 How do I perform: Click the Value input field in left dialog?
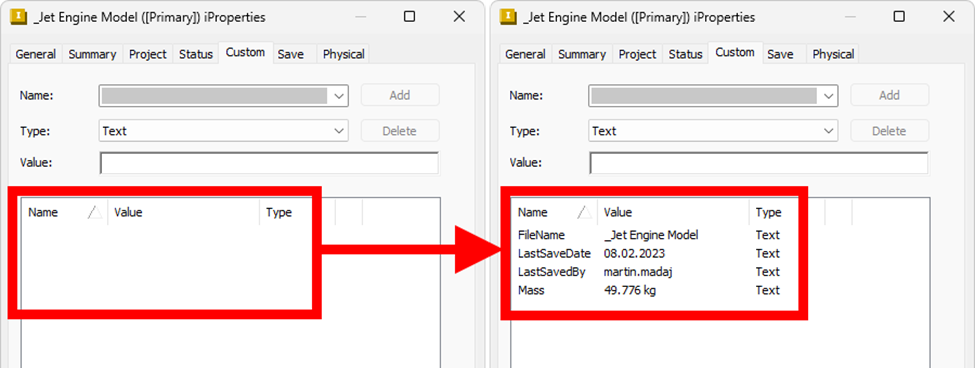(x=269, y=163)
